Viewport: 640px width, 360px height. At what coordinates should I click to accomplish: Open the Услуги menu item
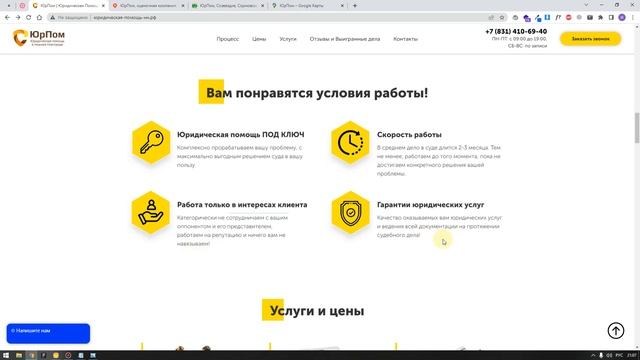288,39
